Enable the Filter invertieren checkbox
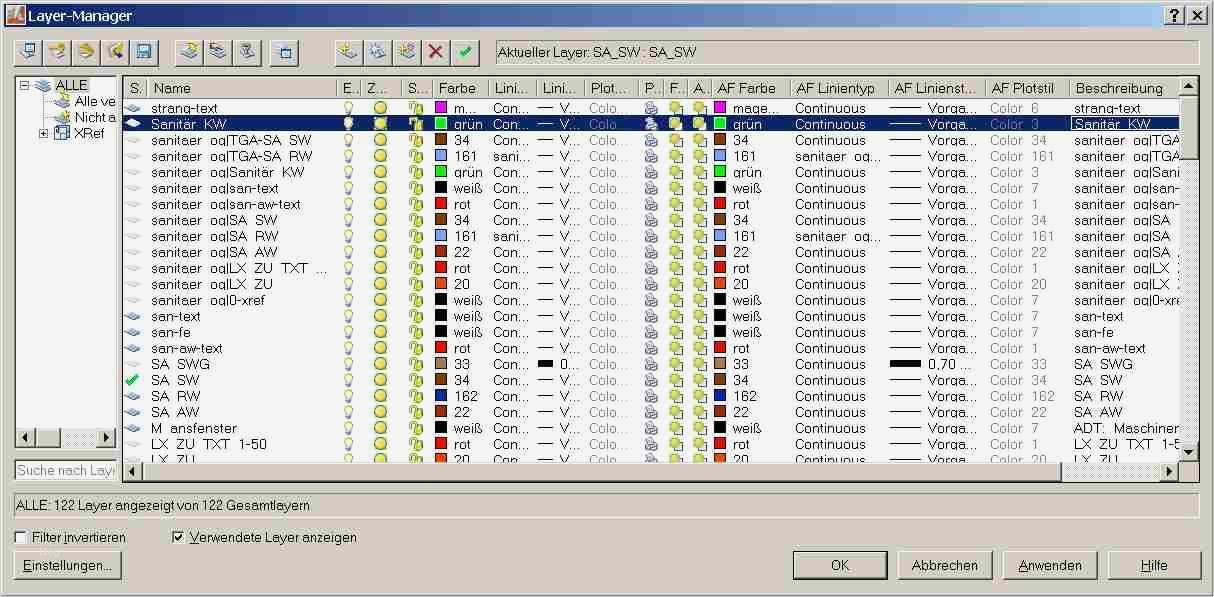The width and height of the screenshot is (1214, 597). pos(19,537)
